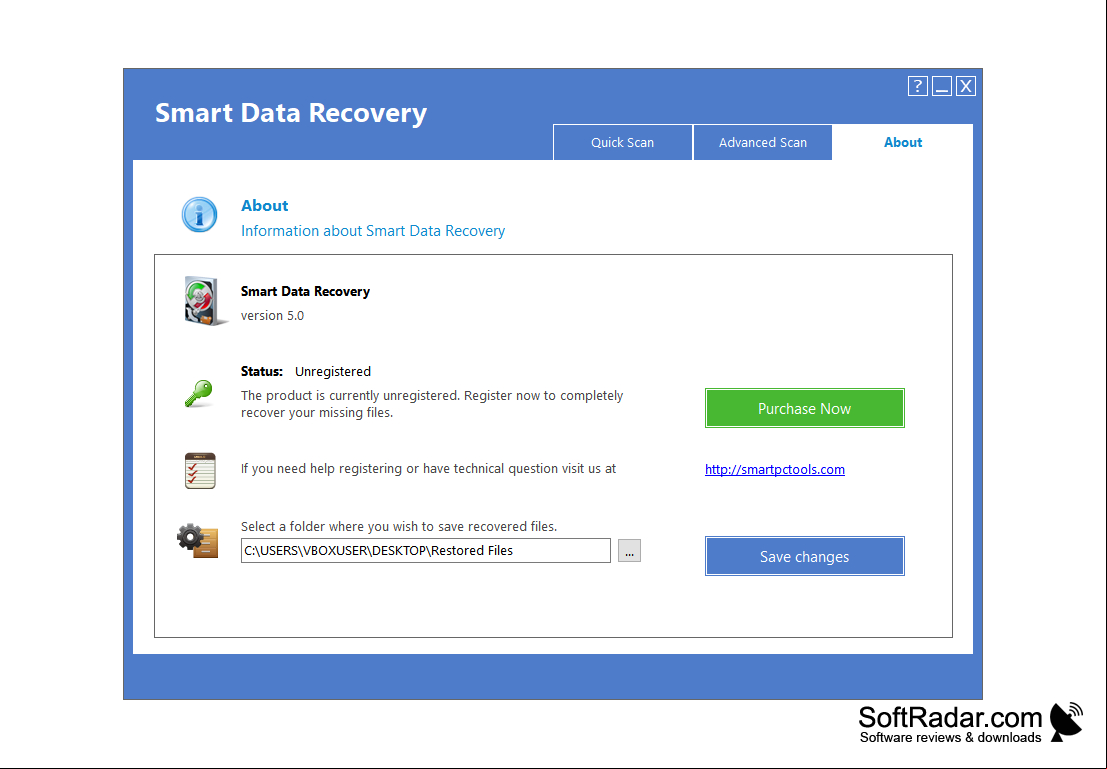
Task: Click the recovered files folder path field
Action: pos(426,551)
